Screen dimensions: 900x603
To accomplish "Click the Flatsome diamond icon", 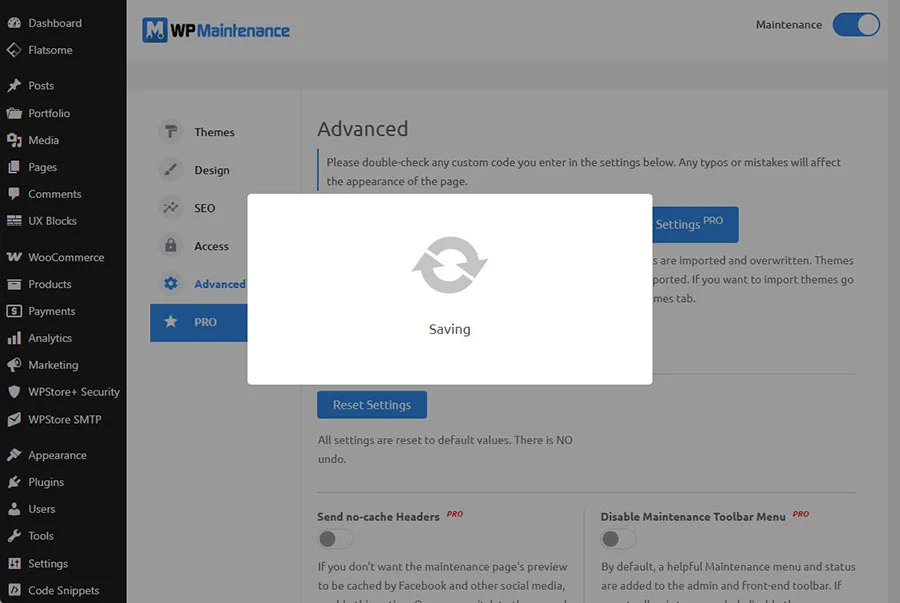I will point(14,50).
